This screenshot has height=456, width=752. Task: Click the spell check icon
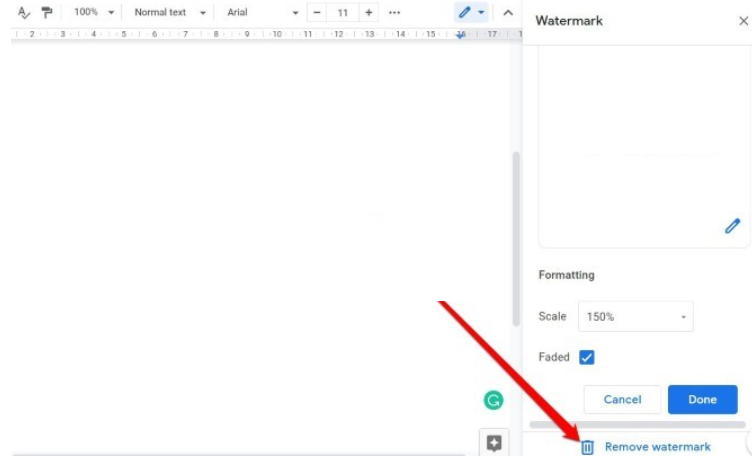click(24, 13)
